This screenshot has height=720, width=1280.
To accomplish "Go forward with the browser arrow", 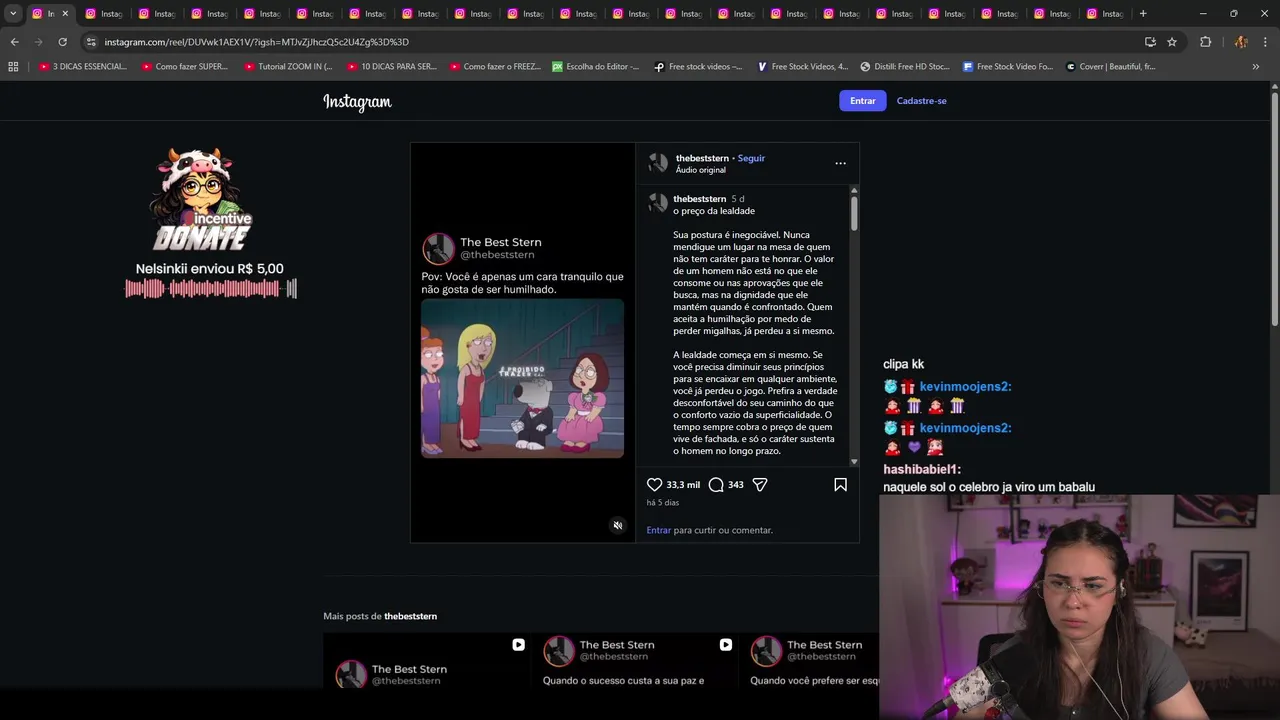I will point(38,42).
